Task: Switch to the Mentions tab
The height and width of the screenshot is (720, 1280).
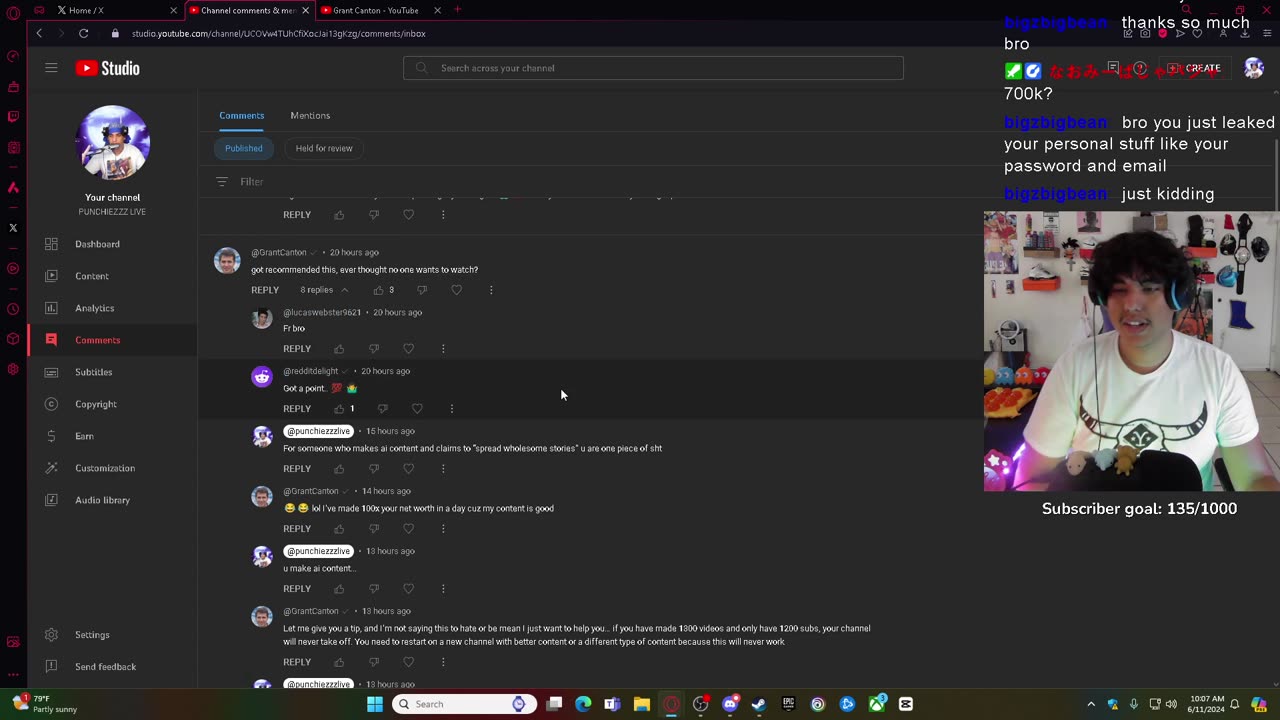Action: 310,115
